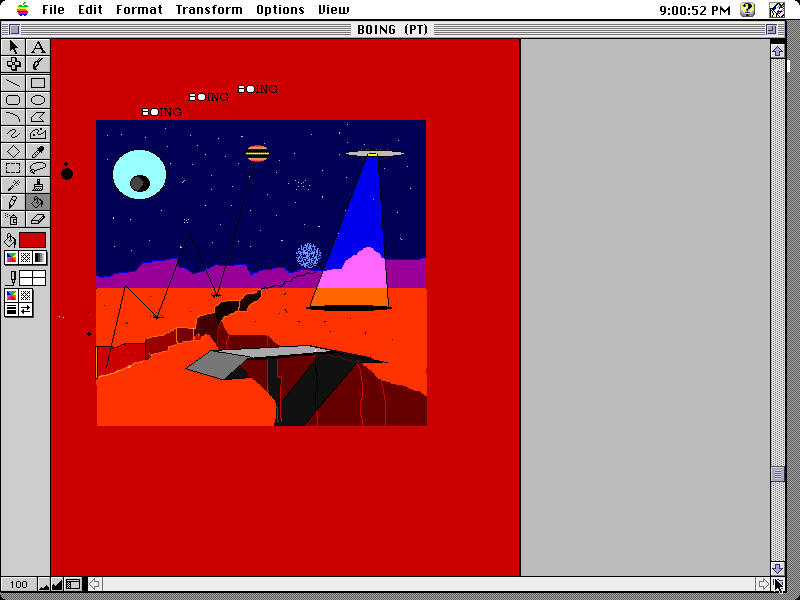Click the flying saucer in the painting
Image resolution: width=800 pixels, height=600 pixels.
point(374,153)
